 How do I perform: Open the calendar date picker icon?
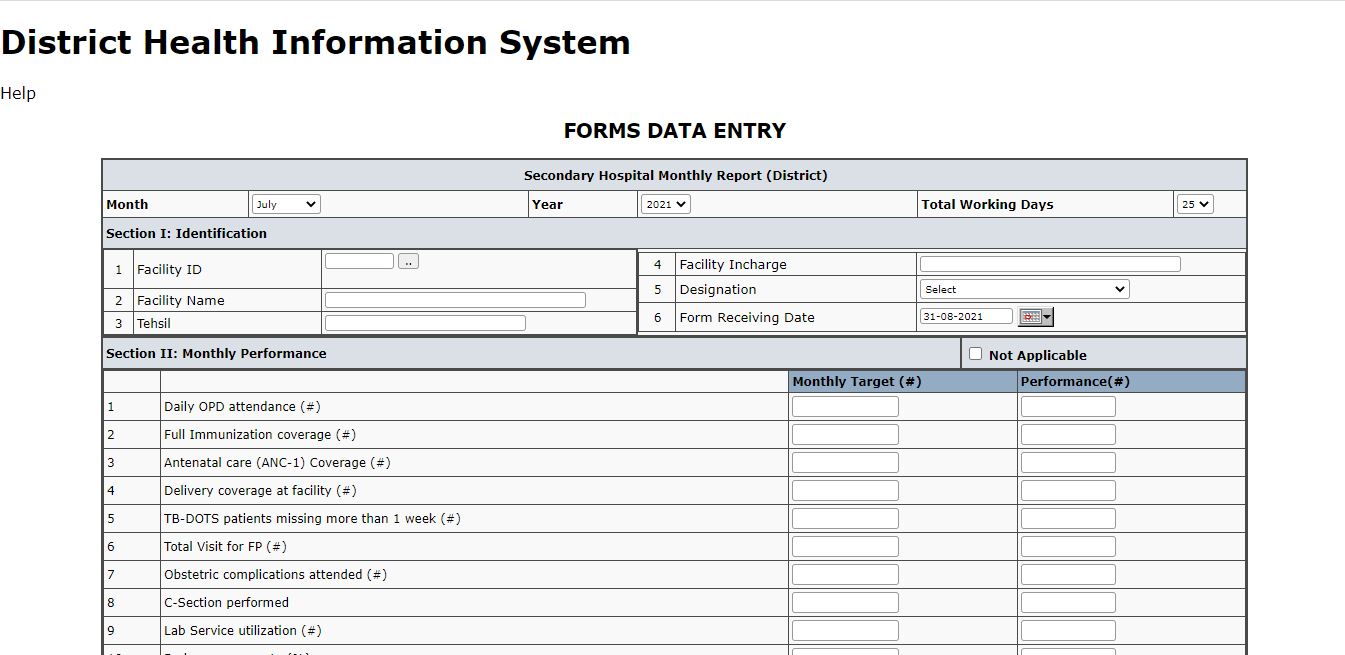pyautogui.click(x=1035, y=317)
